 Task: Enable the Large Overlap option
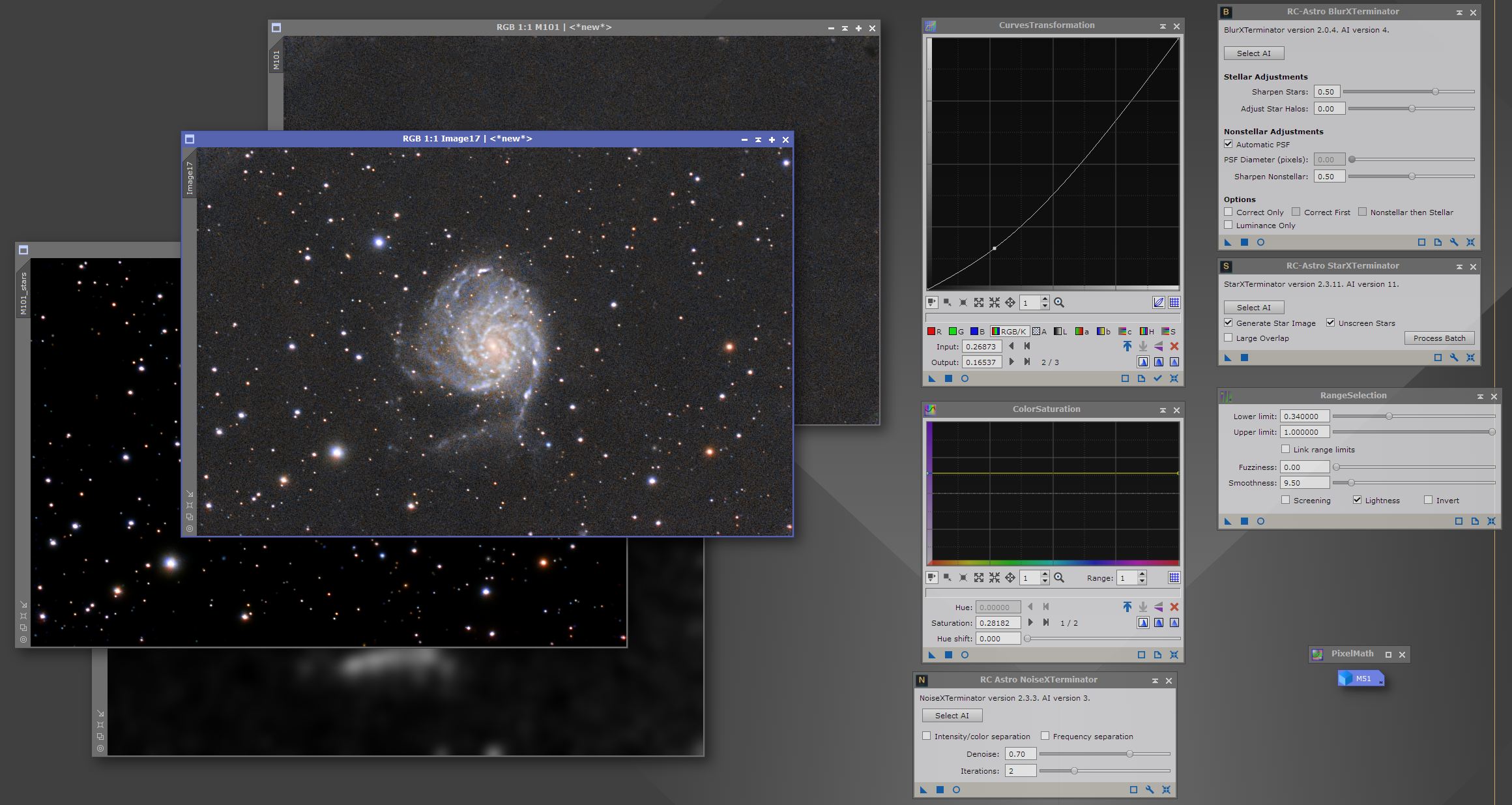(x=1228, y=338)
